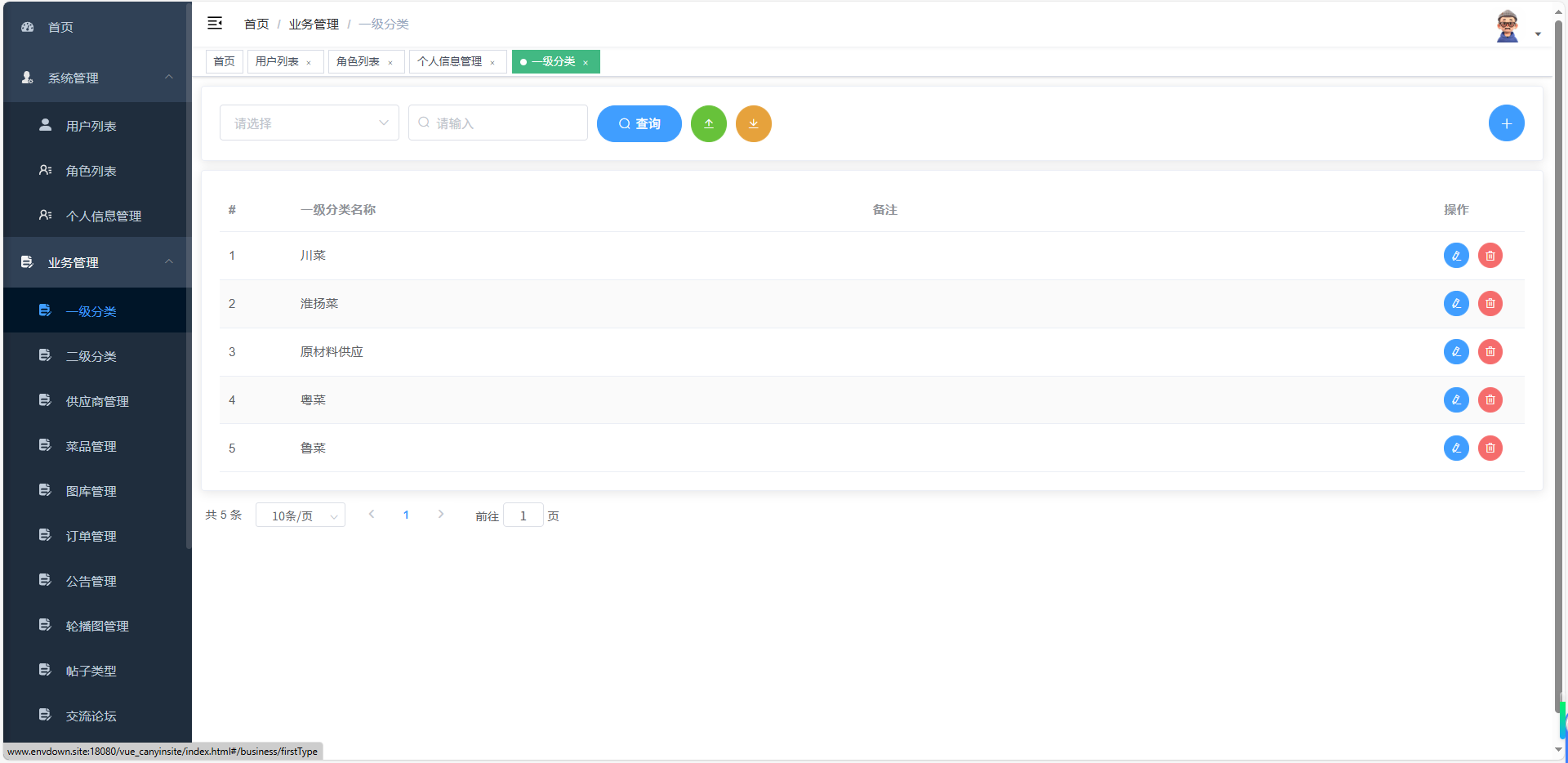The height and width of the screenshot is (763, 1568).
Task: Click the orange download icon
Action: pyautogui.click(x=753, y=123)
